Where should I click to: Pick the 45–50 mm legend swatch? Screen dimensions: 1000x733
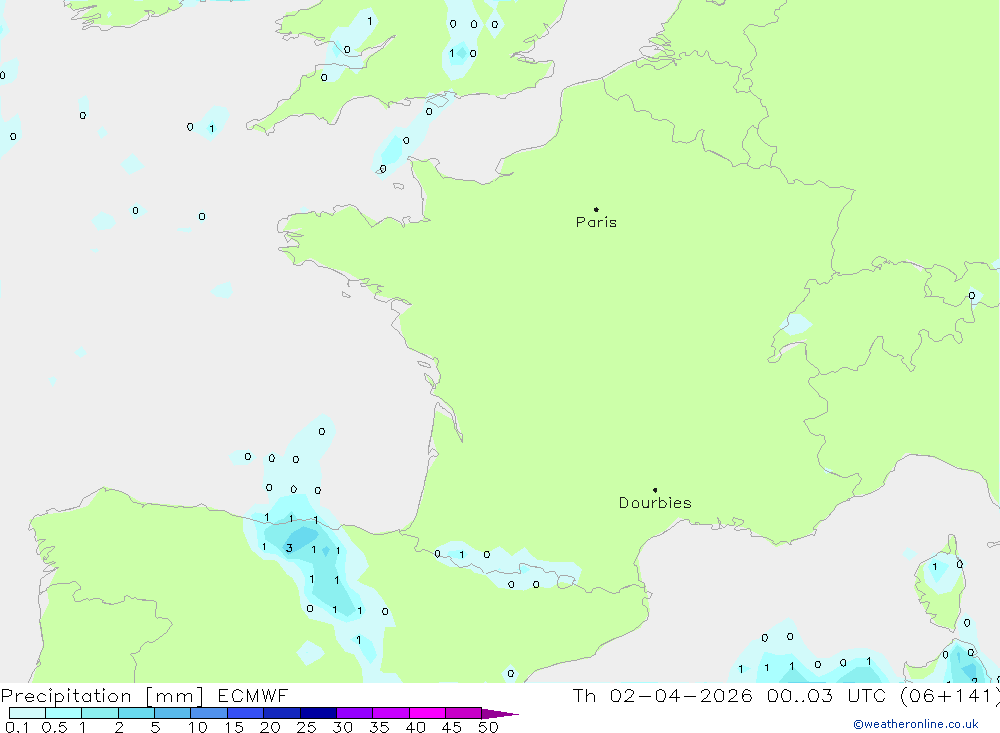coord(464,713)
